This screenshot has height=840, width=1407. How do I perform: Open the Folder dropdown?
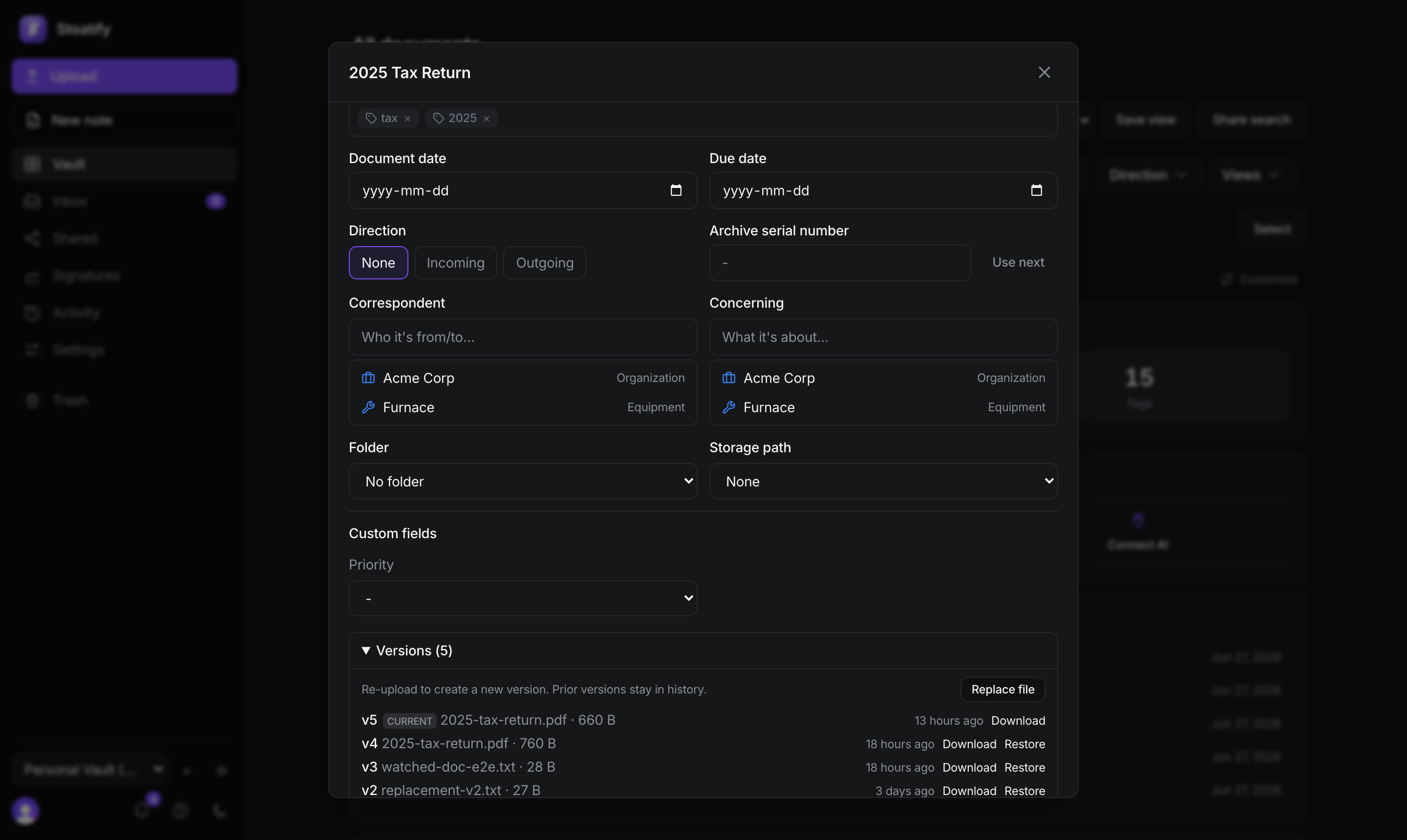523,481
